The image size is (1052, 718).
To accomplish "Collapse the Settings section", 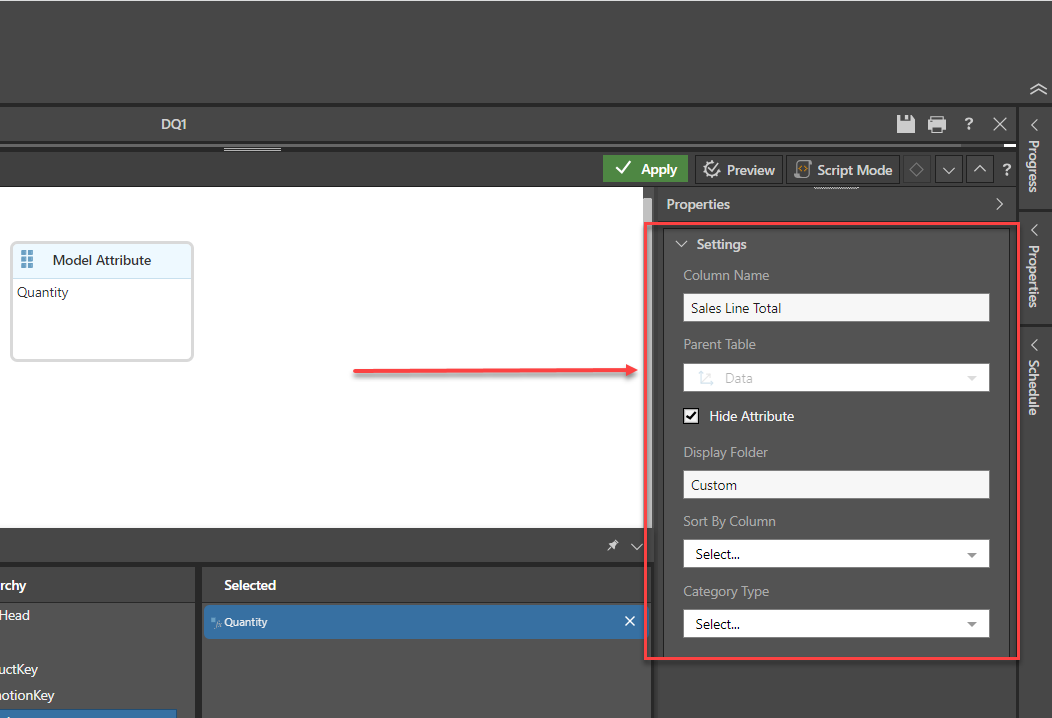I will tap(682, 244).
